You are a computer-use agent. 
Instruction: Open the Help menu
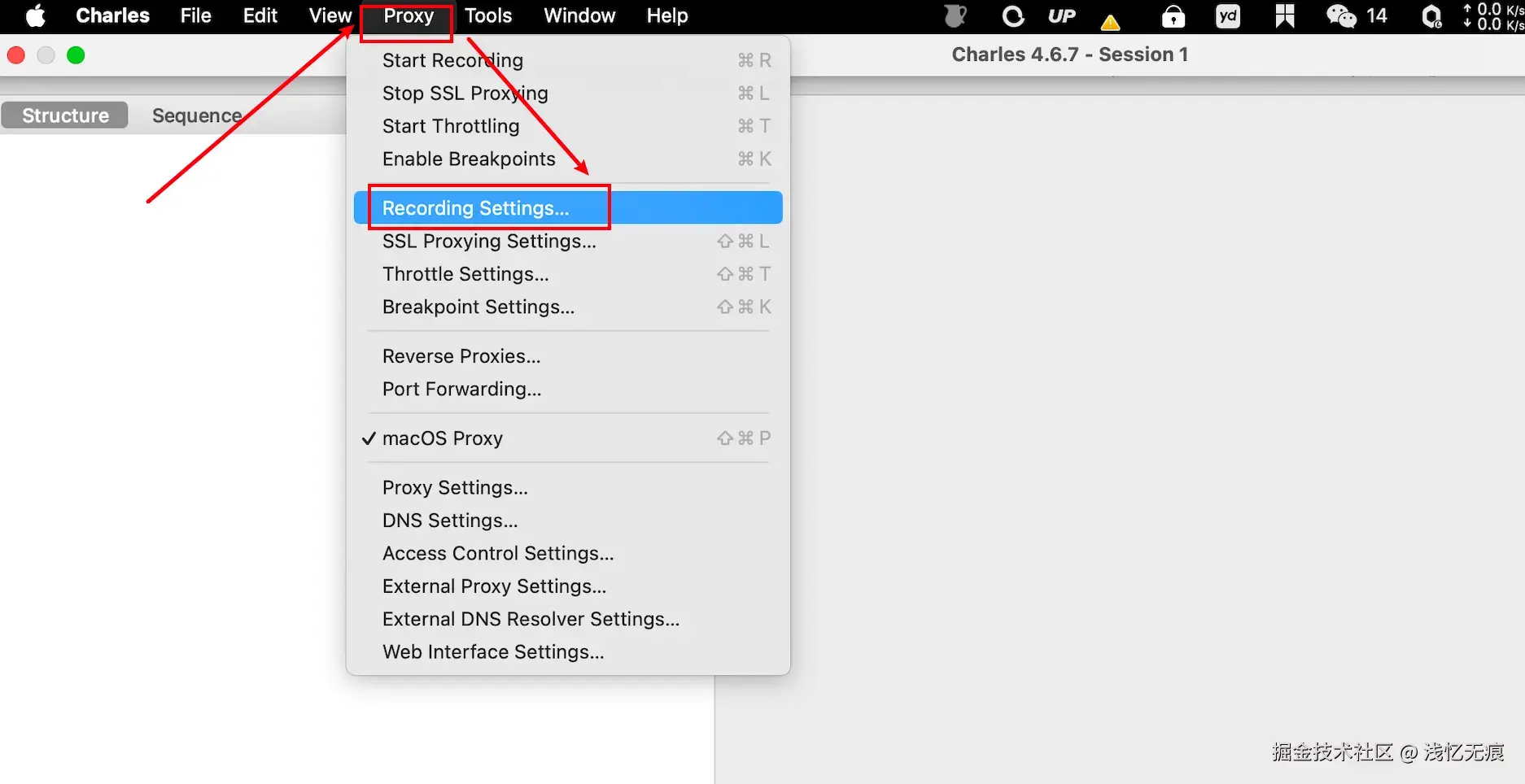[666, 15]
